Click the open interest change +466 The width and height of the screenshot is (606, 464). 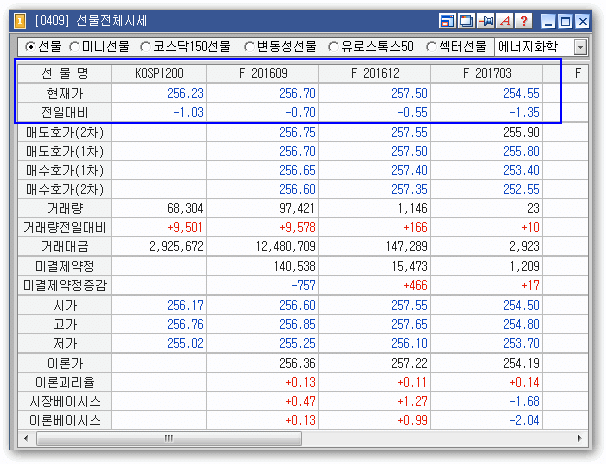[415, 286]
